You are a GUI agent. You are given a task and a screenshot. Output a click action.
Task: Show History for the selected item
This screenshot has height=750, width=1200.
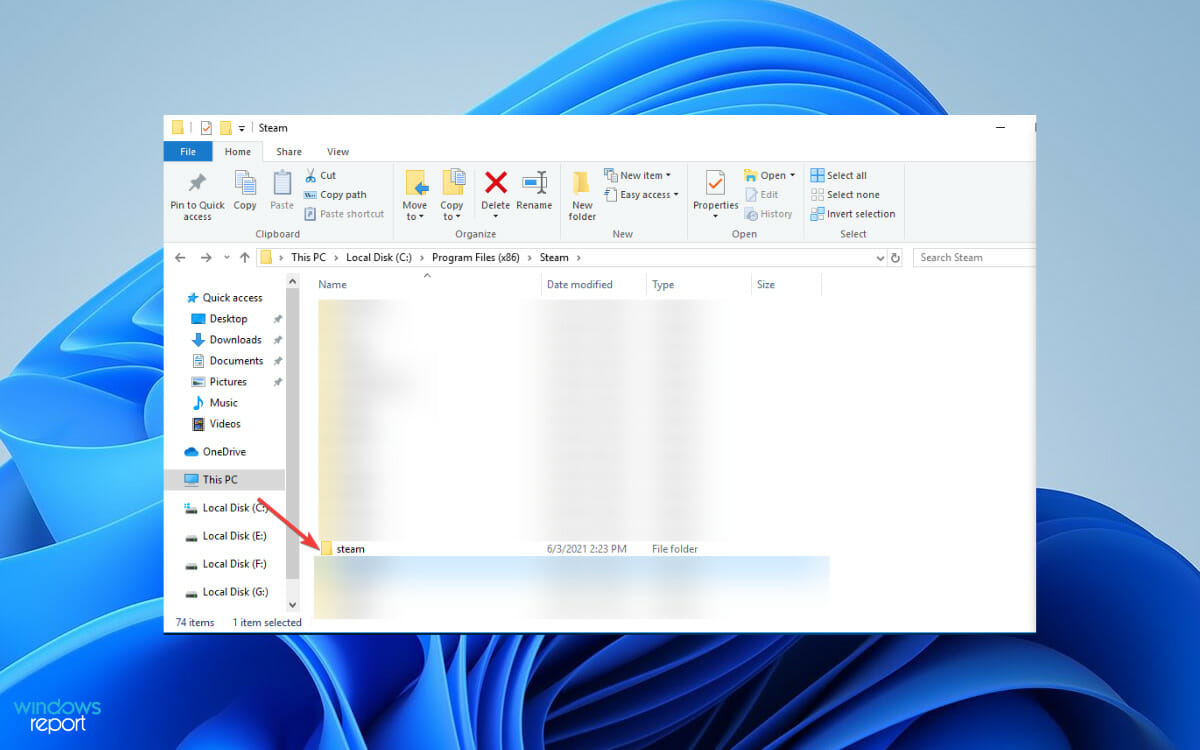point(769,214)
